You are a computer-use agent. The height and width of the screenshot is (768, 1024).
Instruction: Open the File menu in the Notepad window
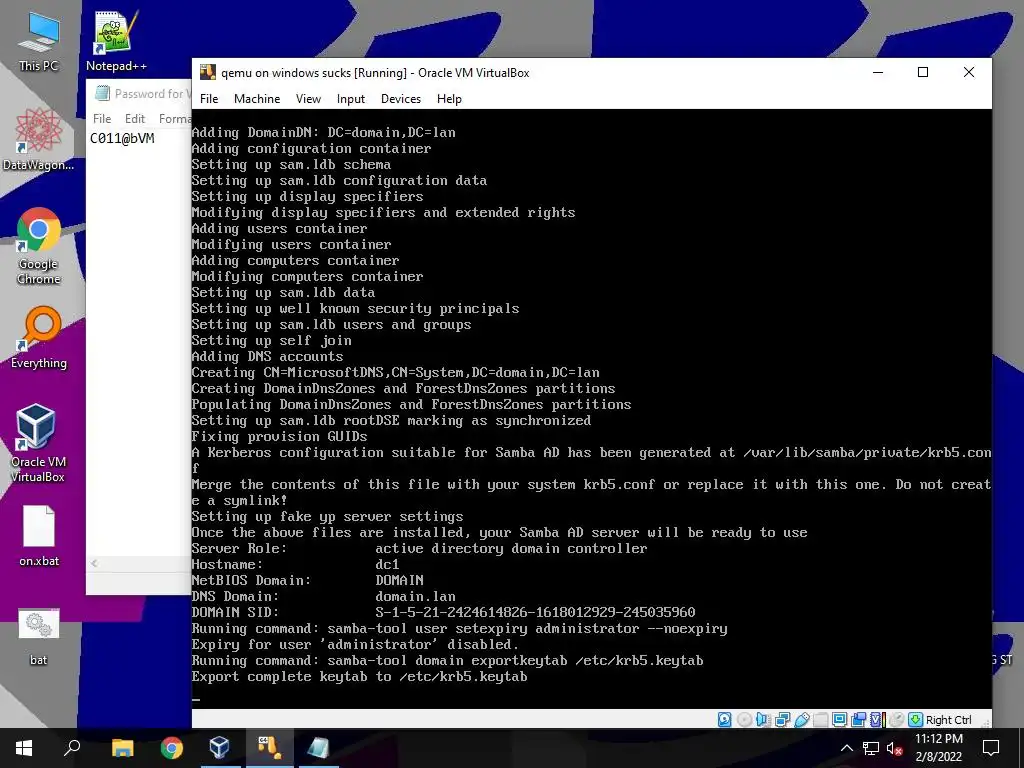pos(102,119)
